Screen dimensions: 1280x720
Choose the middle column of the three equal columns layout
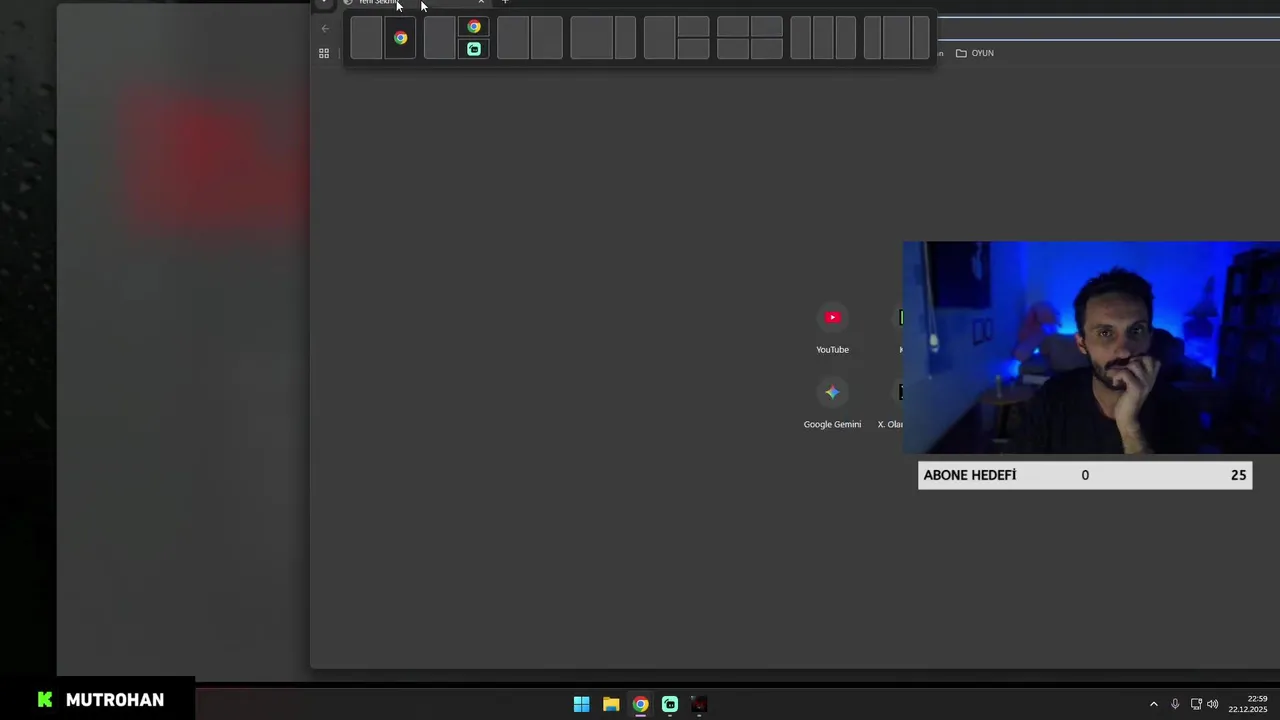coord(823,38)
